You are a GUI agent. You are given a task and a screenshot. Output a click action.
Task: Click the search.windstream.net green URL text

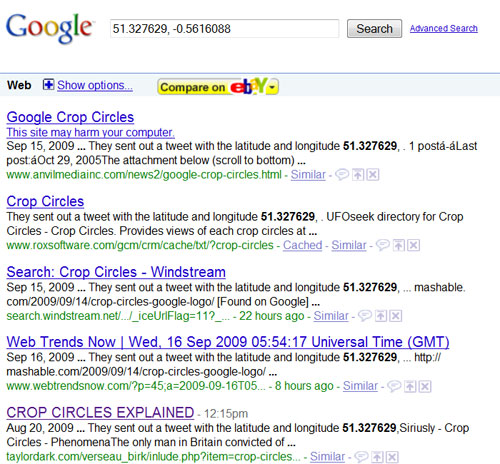point(118,316)
